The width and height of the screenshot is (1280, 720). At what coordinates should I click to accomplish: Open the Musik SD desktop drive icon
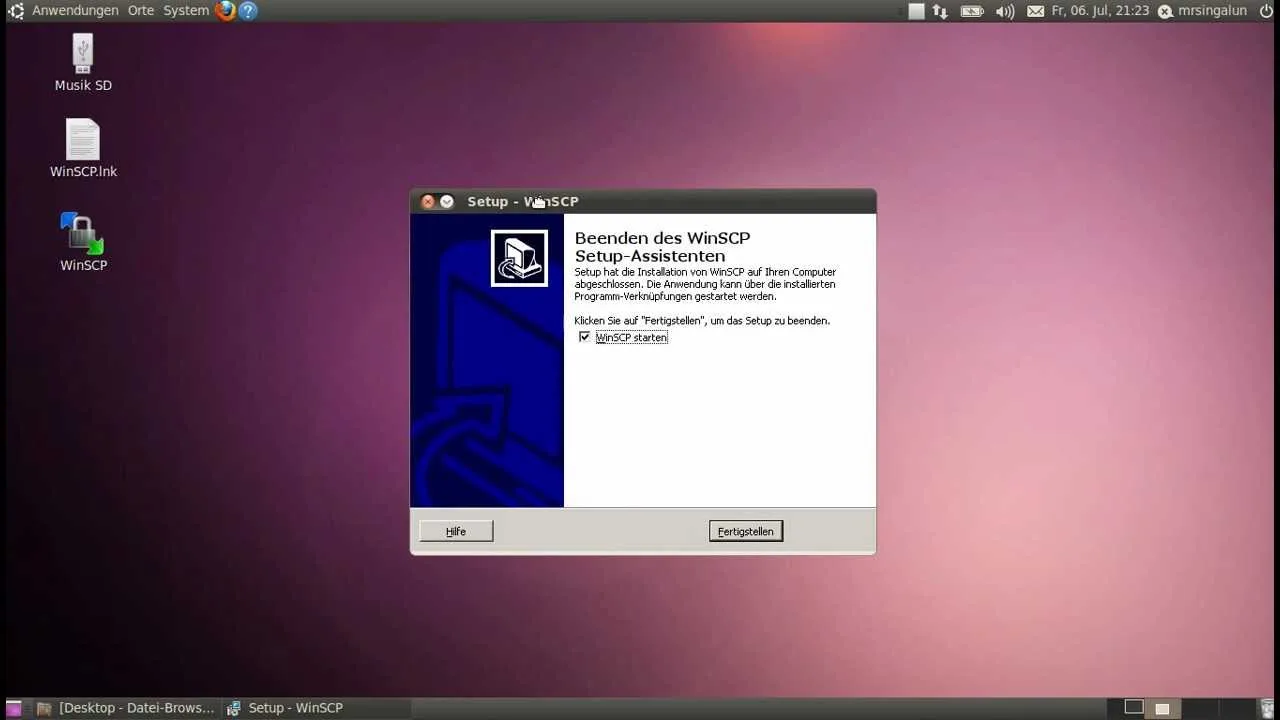(83, 62)
